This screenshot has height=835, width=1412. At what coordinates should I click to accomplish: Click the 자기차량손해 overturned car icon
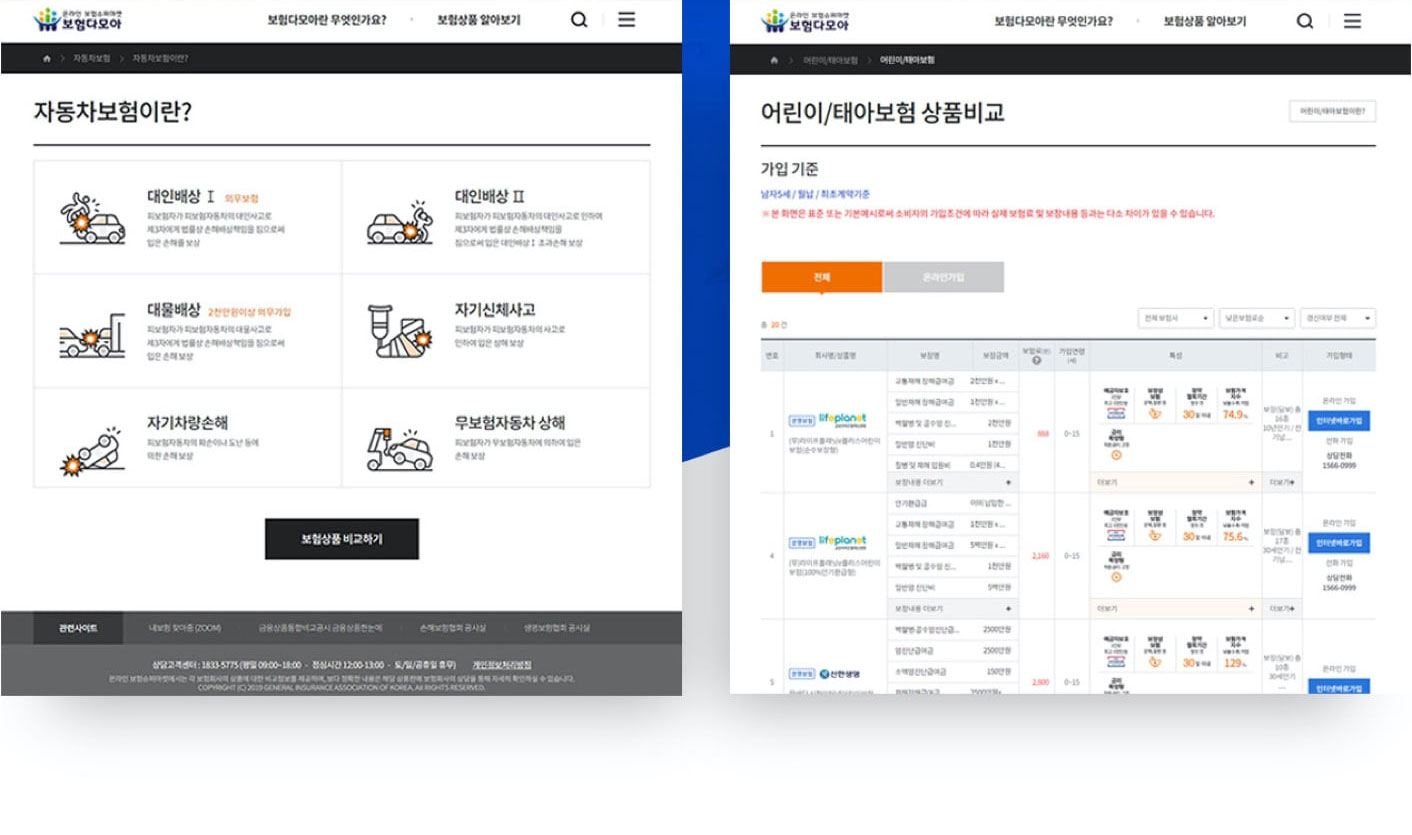point(92,446)
